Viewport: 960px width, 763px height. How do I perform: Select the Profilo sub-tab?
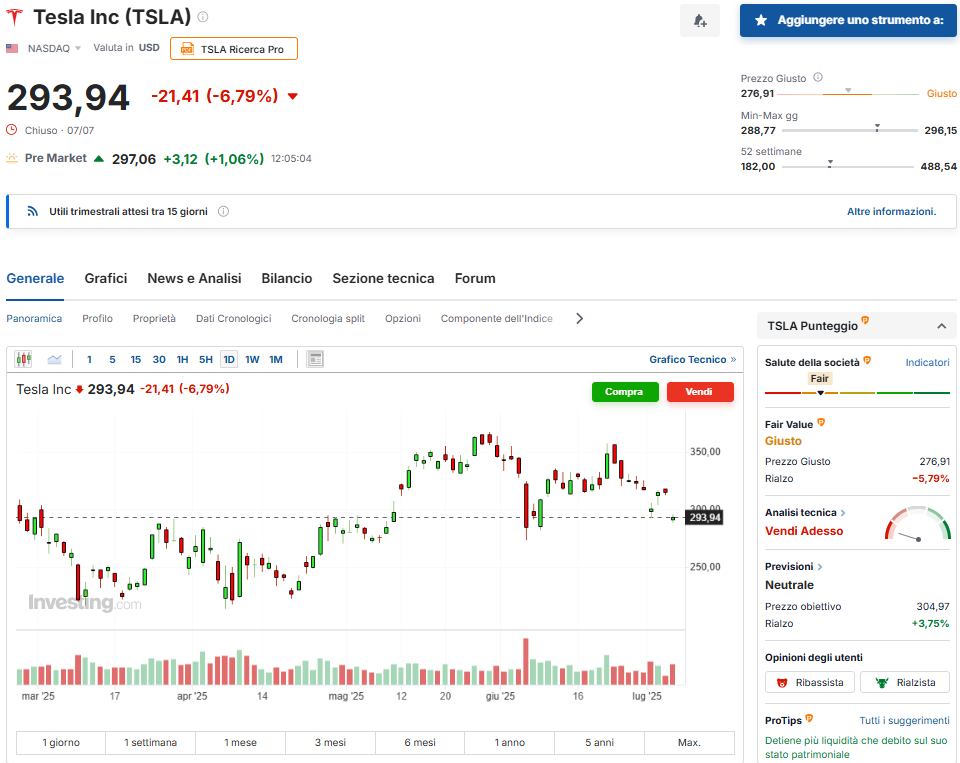tap(97, 318)
